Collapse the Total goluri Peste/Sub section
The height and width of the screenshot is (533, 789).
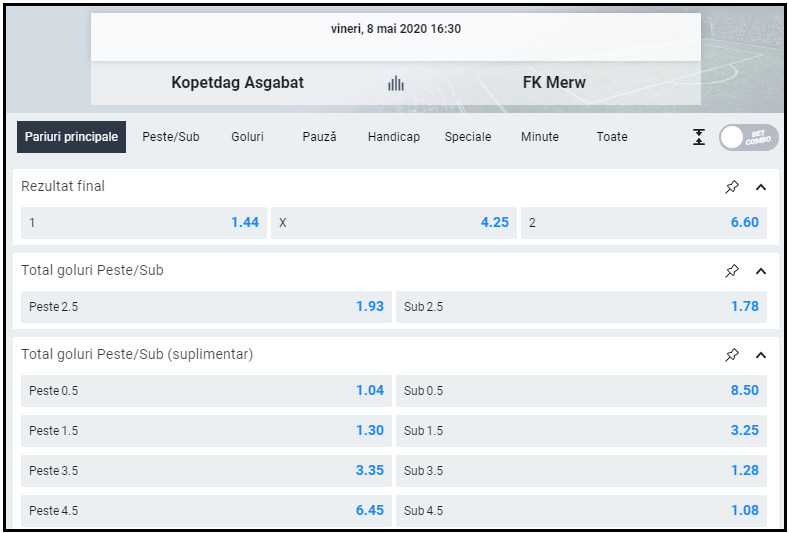761,271
